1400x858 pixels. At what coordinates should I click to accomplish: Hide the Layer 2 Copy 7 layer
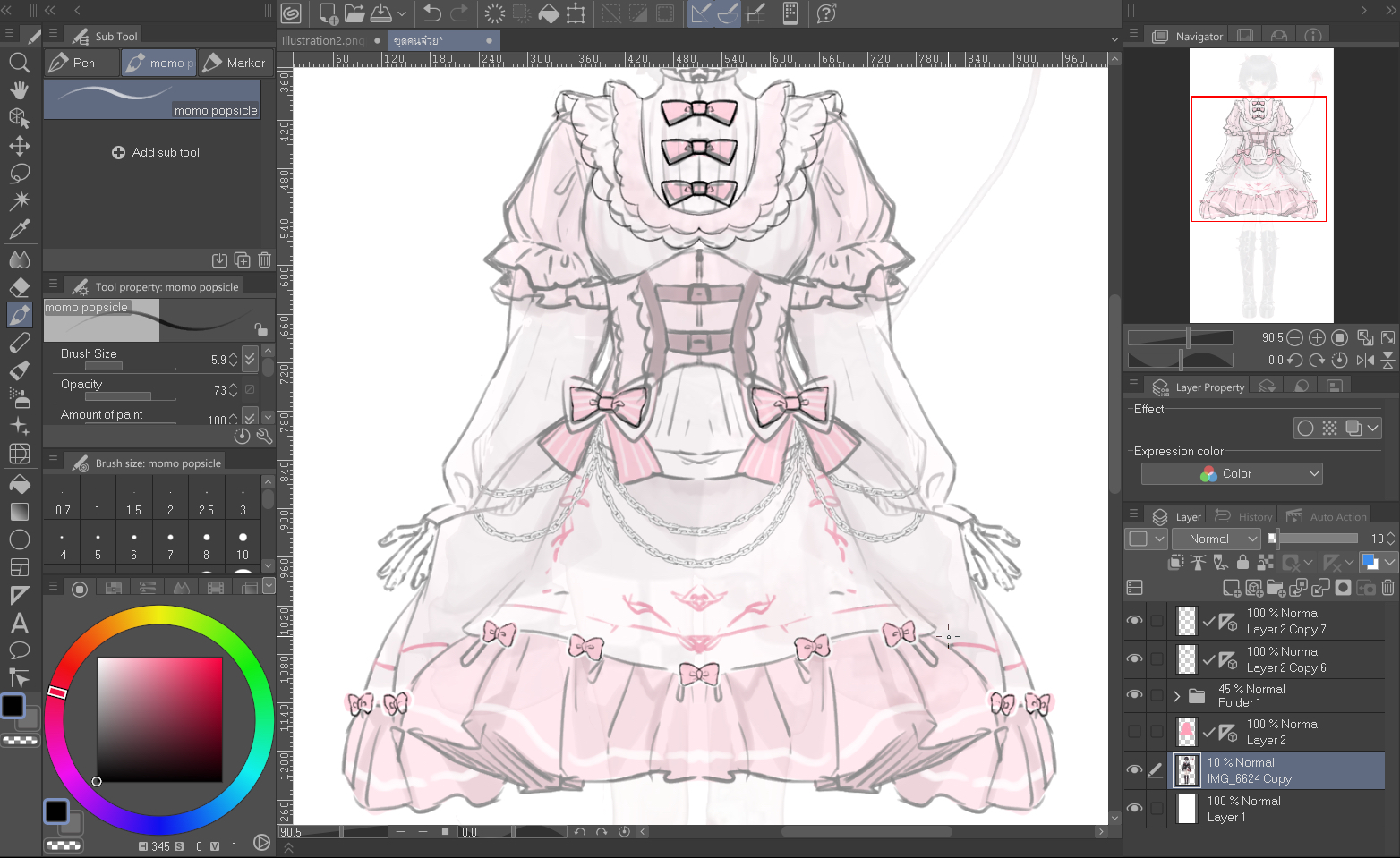click(x=1134, y=621)
